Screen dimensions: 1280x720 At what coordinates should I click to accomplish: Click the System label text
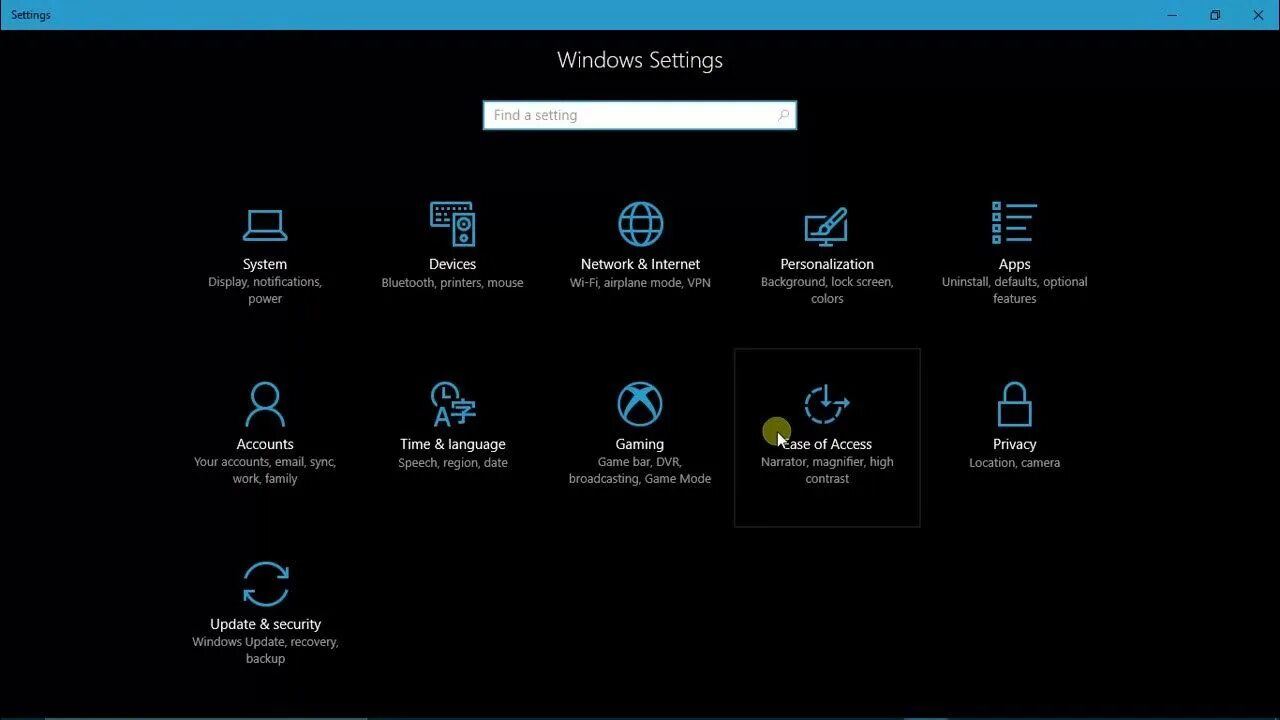point(265,264)
